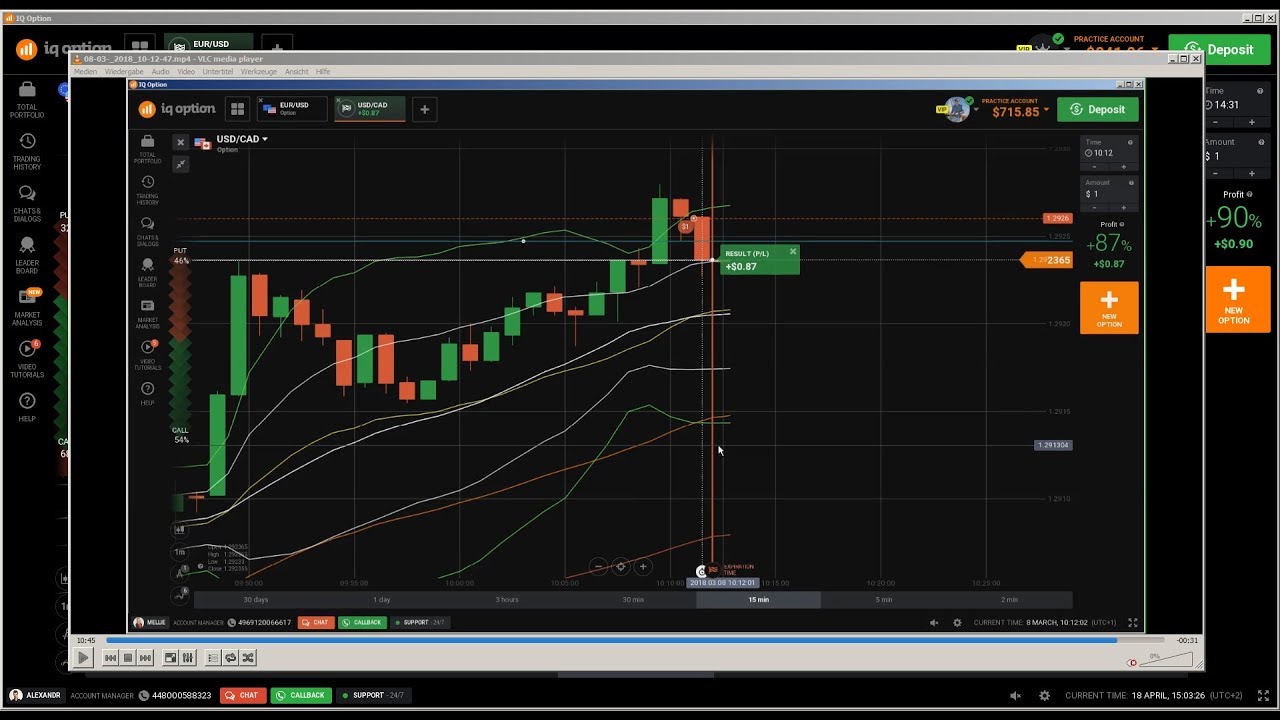Mute VLC audio using speaker icon
Image resolution: width=1280 pixels, height=720 pixels.
(x=1132, y=662)
